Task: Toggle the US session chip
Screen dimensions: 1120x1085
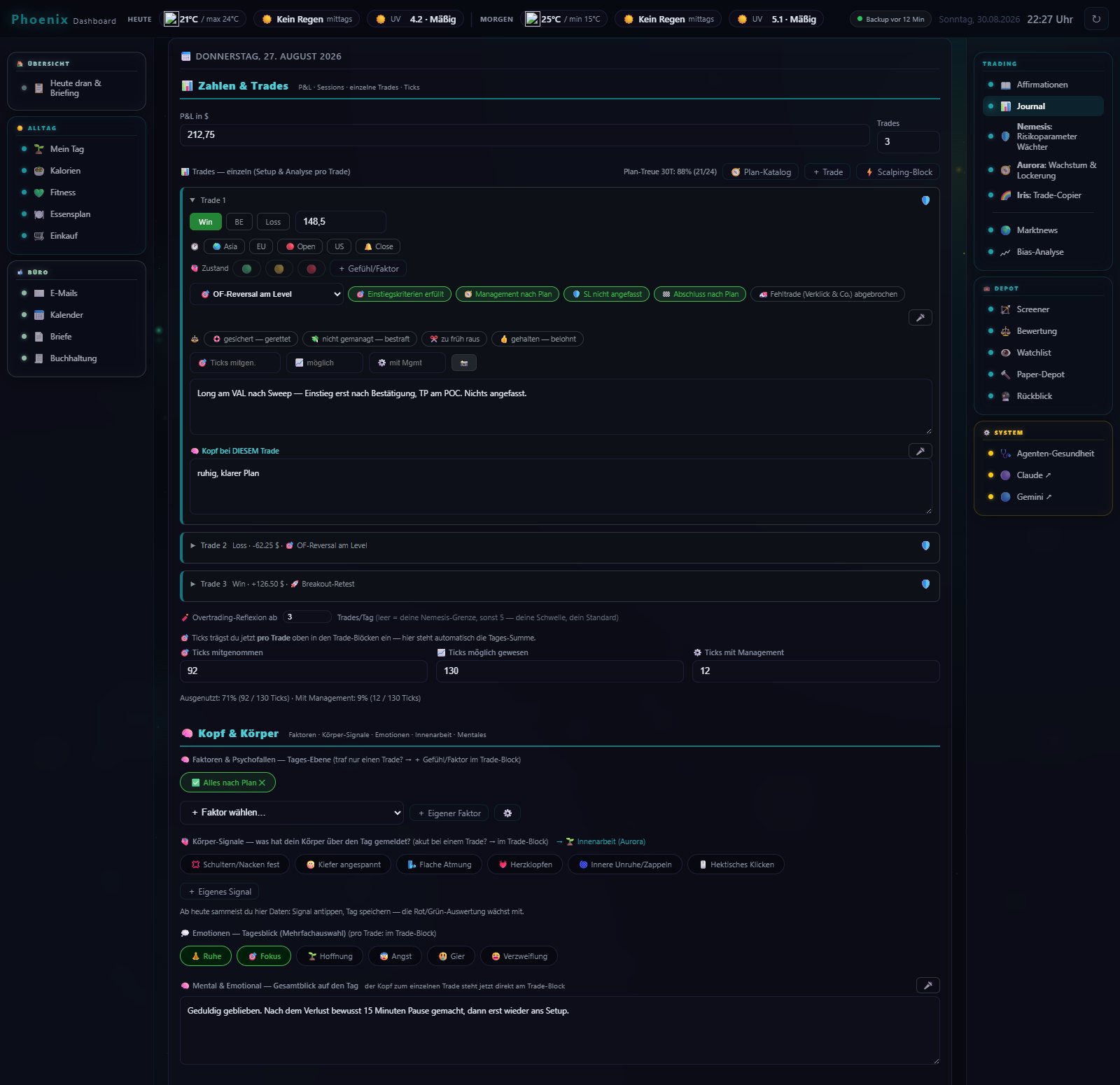Action: click(x=339, y=246)
